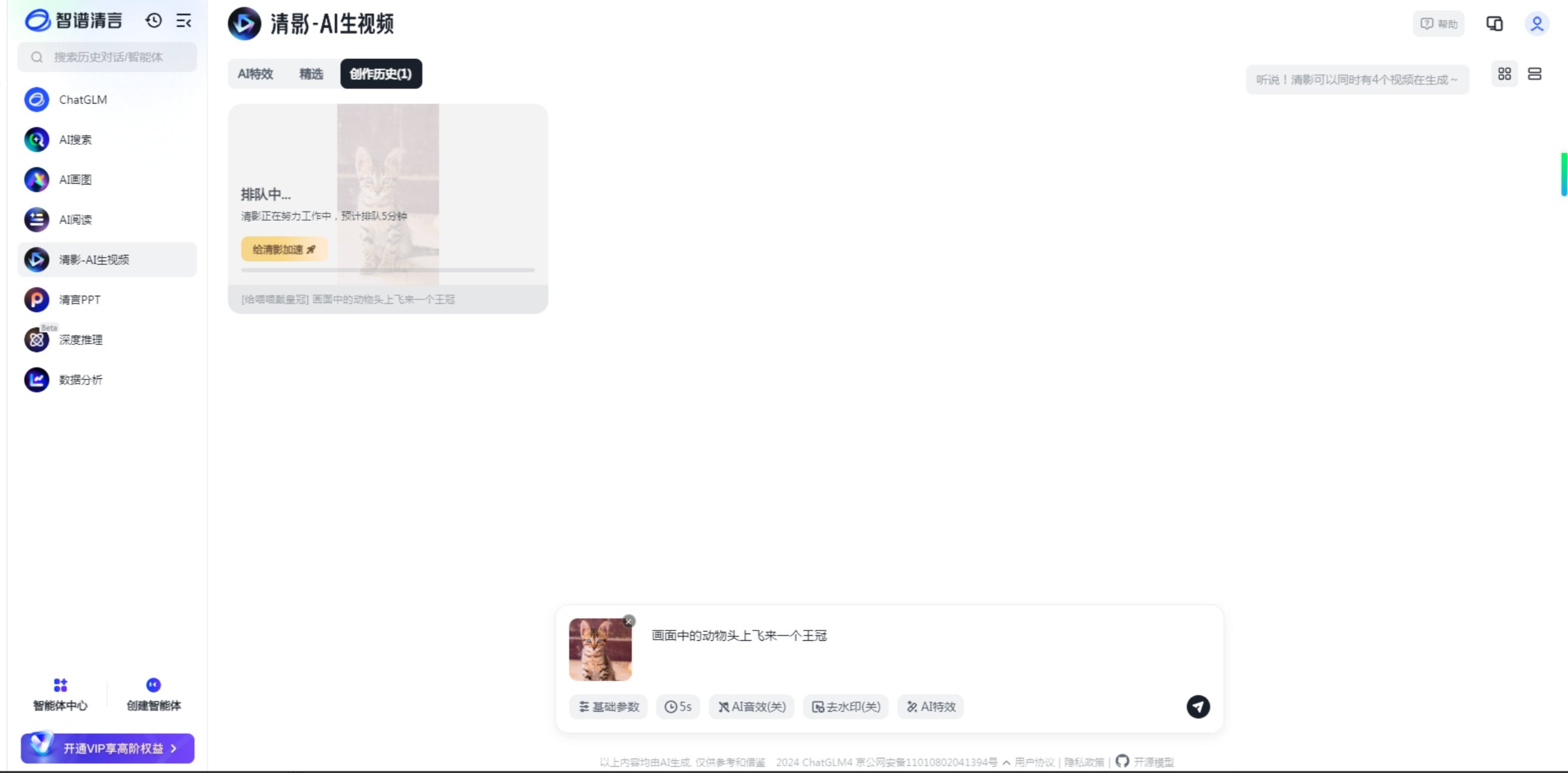Toggle 去水印 watermark removal option

846,706
